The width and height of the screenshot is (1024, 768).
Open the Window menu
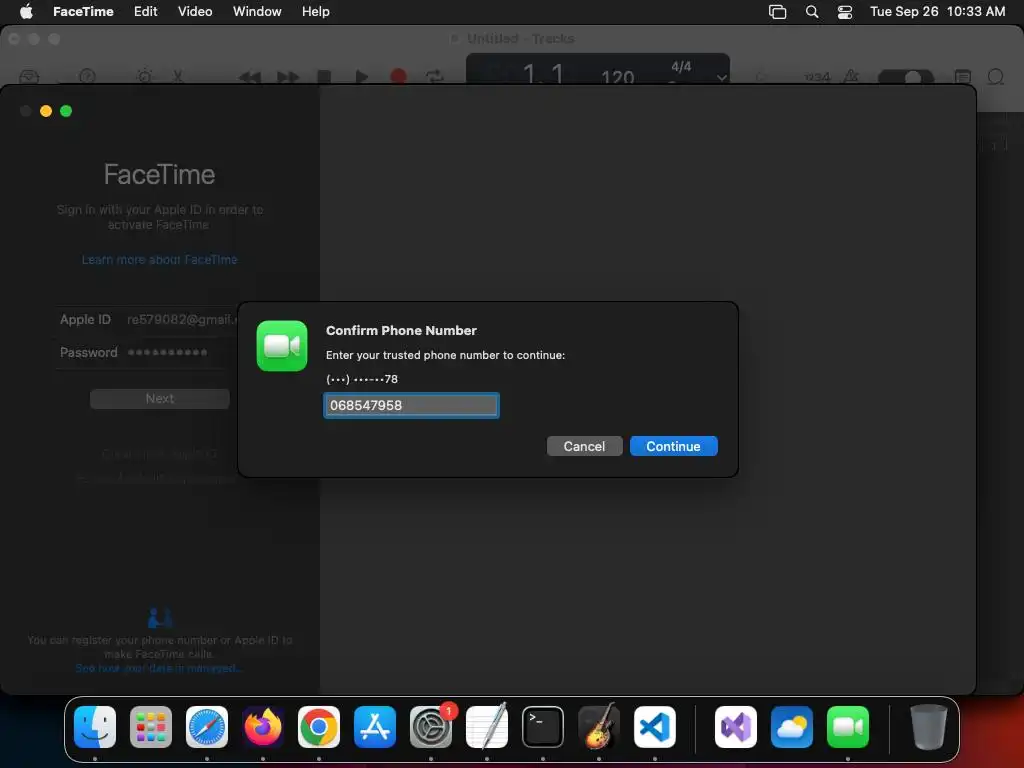coord(257,11)
